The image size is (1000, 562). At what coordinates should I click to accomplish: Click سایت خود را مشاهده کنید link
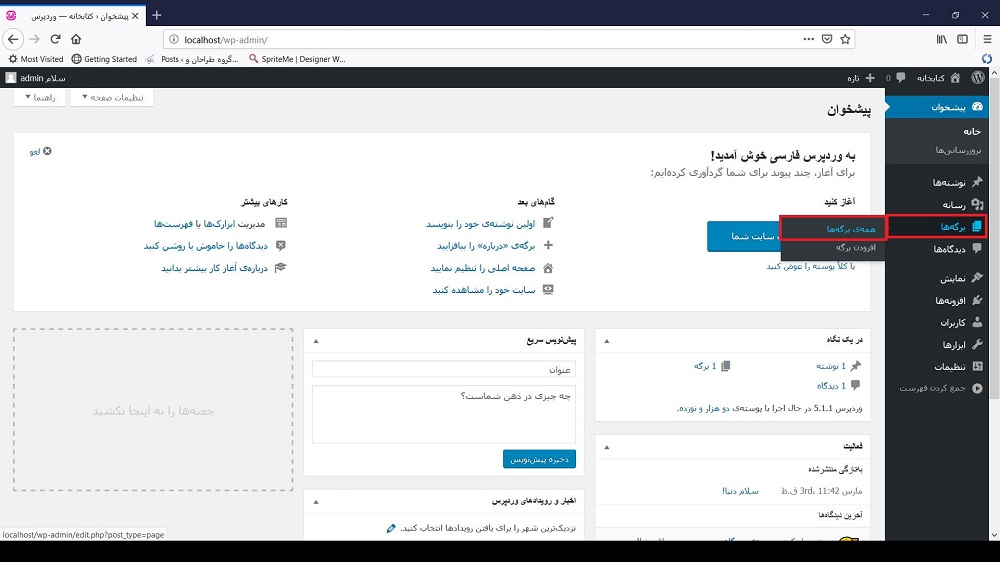(x=483, y=290)
